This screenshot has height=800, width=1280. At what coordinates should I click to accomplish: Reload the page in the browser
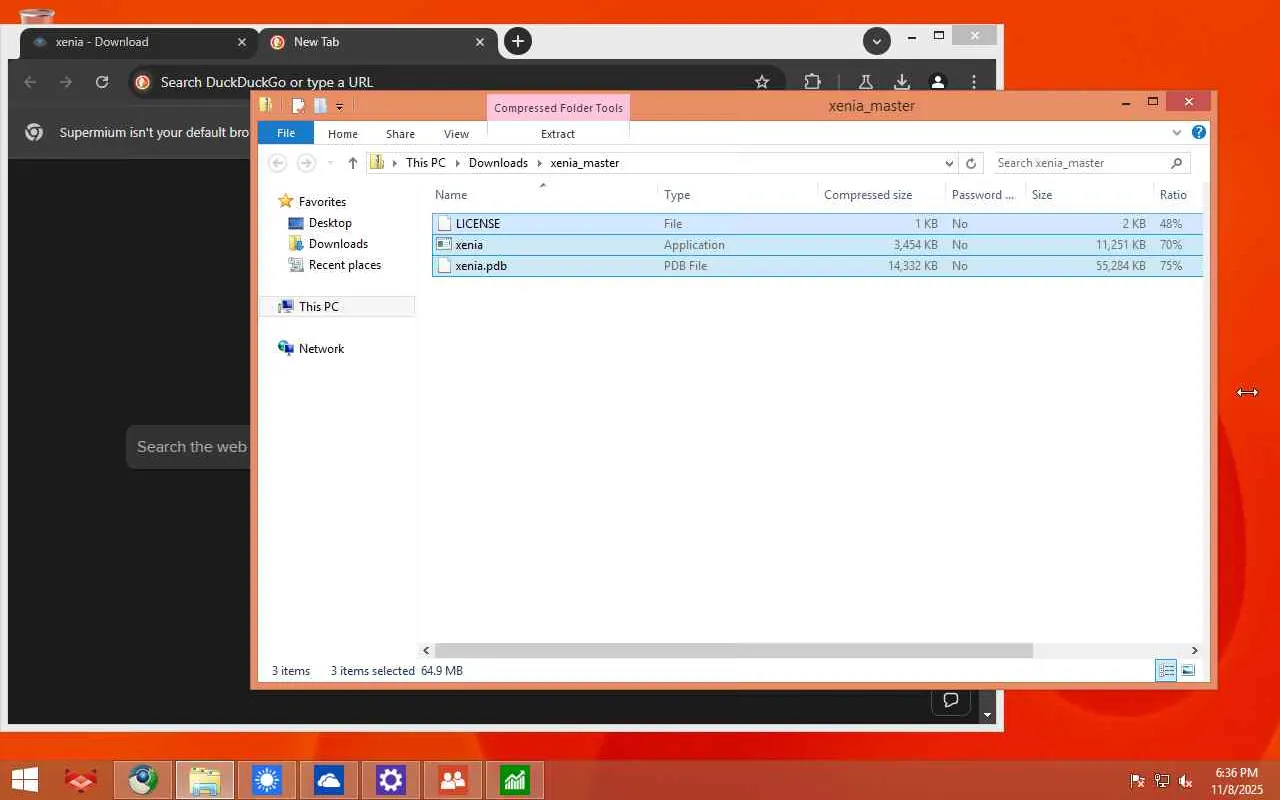coord(102,82)
